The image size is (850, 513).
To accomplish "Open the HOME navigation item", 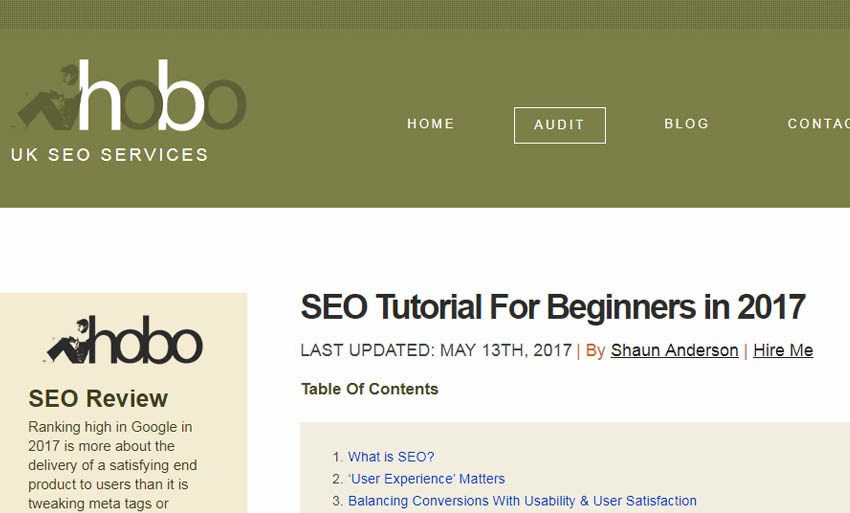I will [430, 124].
